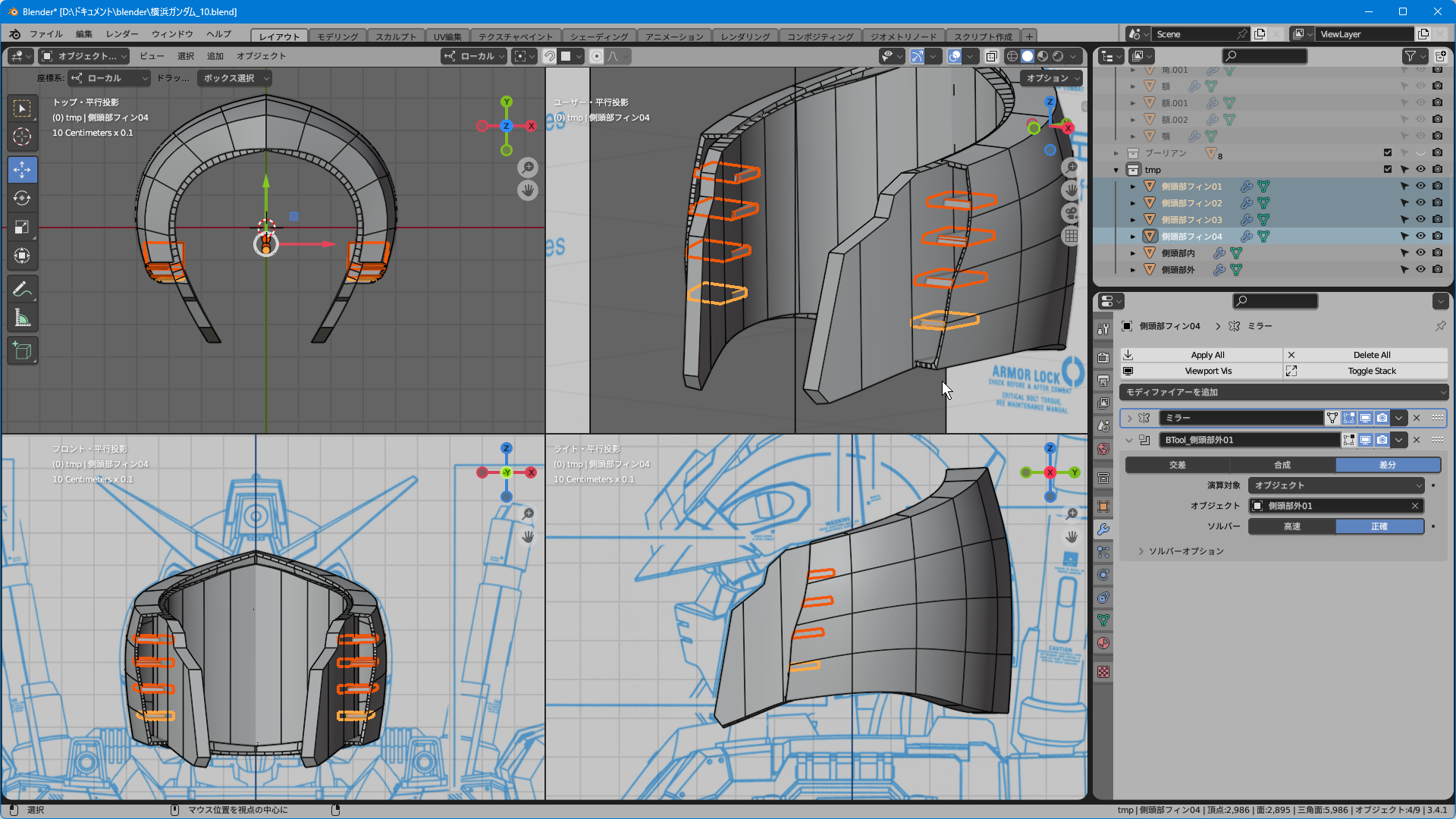The height and width of the screenshot is (819, 1456).
Task: Open the レンダー menu
Action: coord(122,34)
